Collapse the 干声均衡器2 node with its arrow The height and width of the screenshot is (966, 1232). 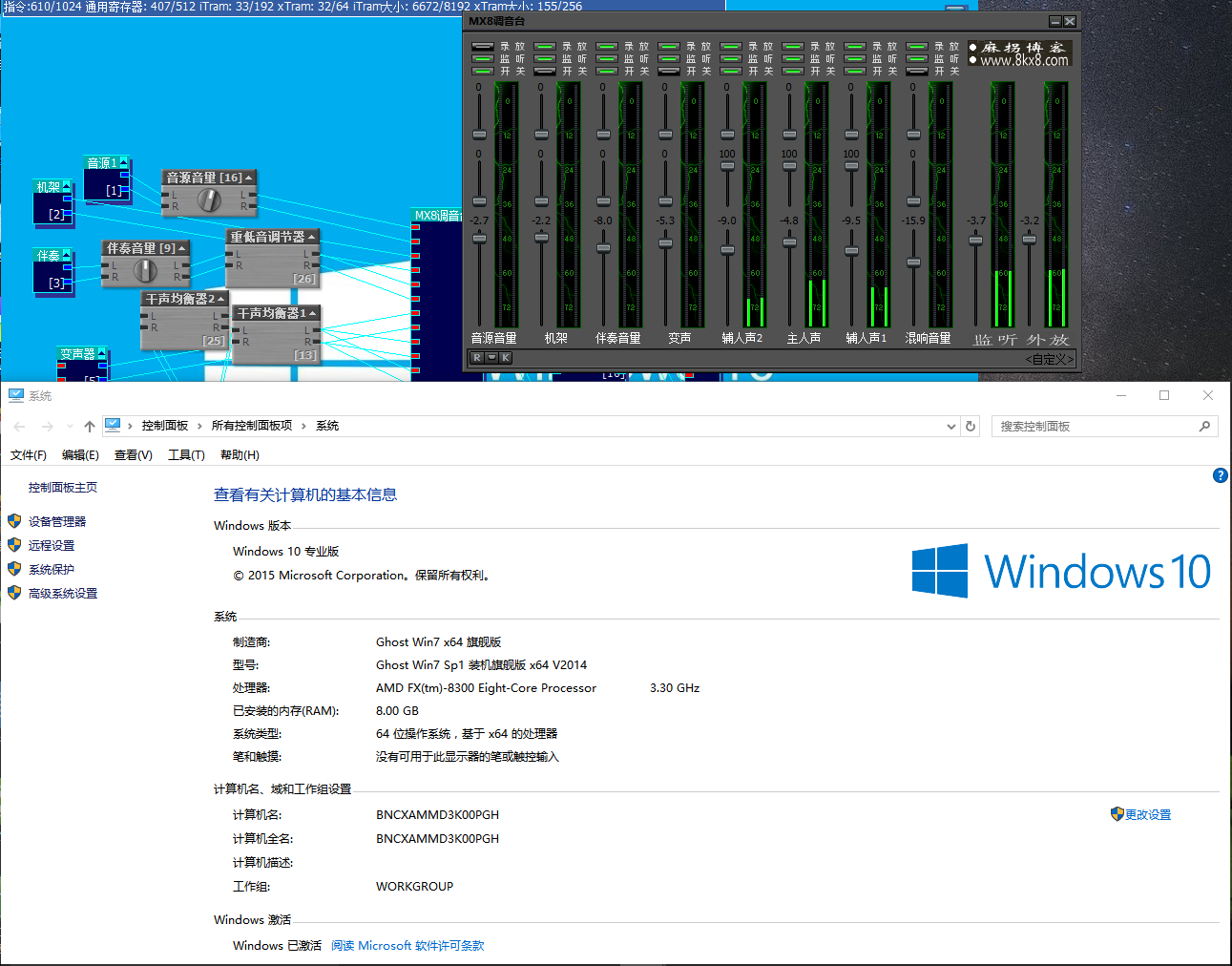(x=221, y=299)
